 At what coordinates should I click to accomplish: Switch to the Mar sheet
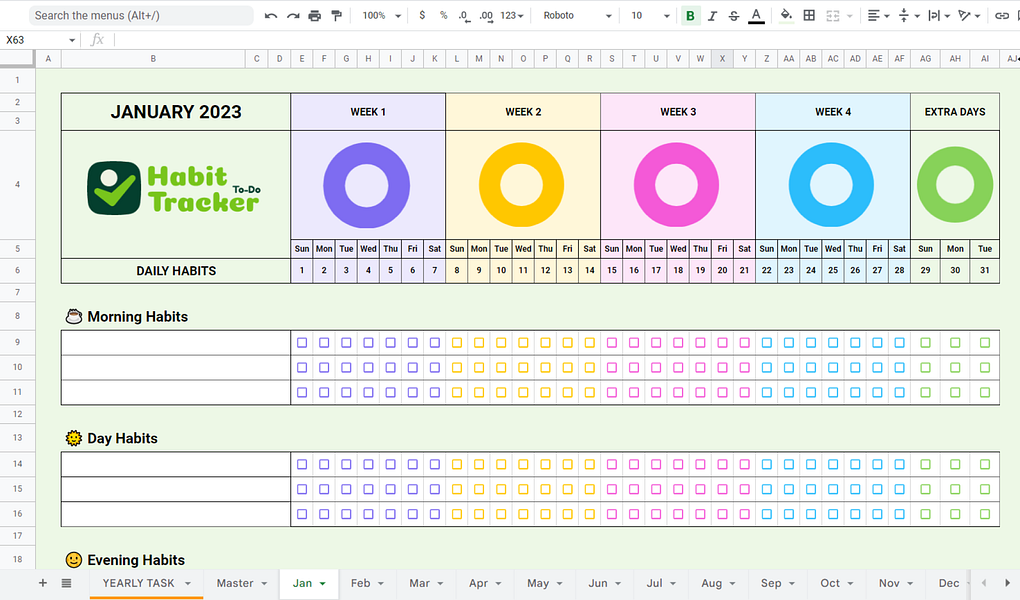420,583
